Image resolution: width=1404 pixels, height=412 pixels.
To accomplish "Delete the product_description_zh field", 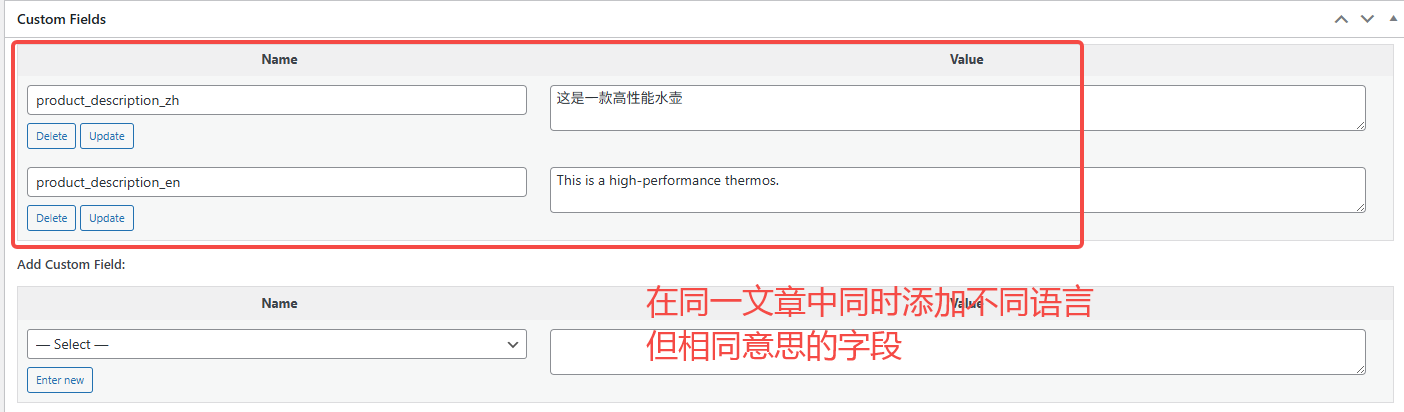I will 51,136.
